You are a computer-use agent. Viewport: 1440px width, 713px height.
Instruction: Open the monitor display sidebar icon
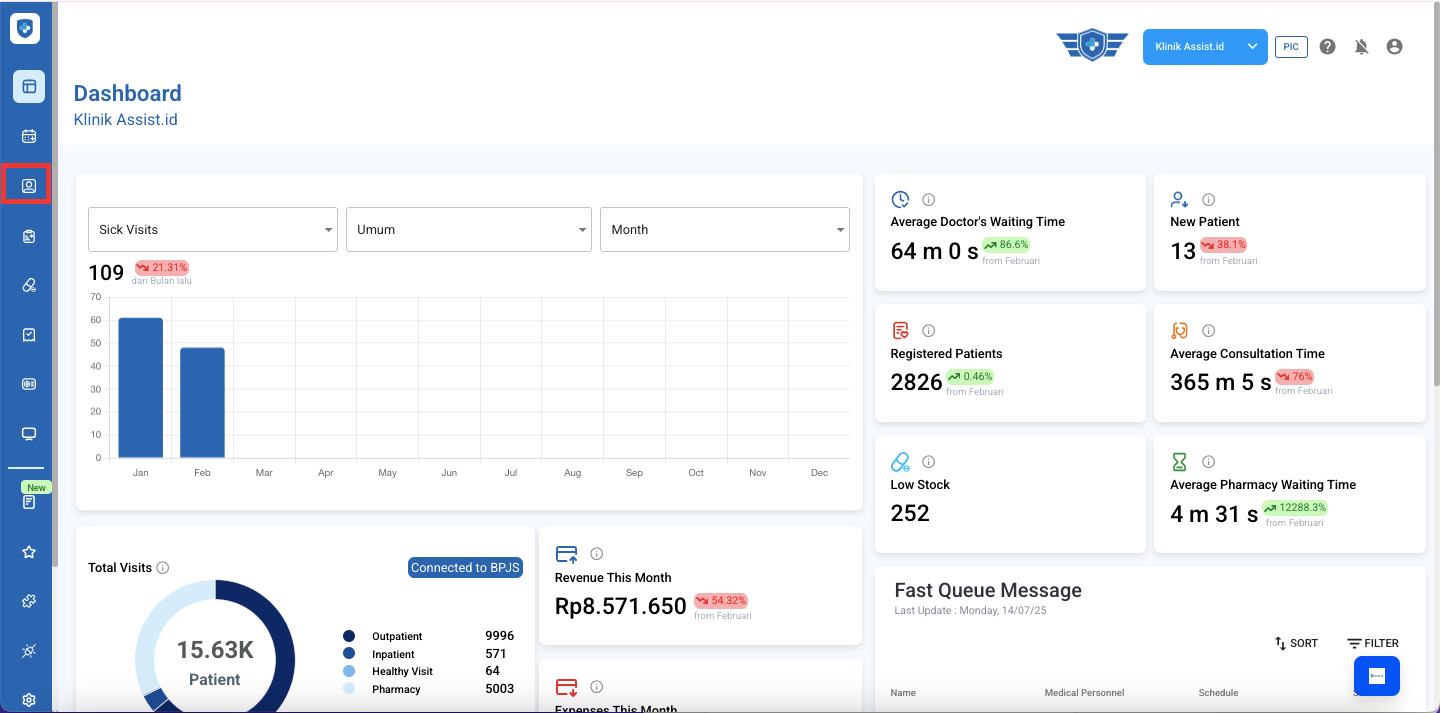pyautogui.click(x=29, y=434)
